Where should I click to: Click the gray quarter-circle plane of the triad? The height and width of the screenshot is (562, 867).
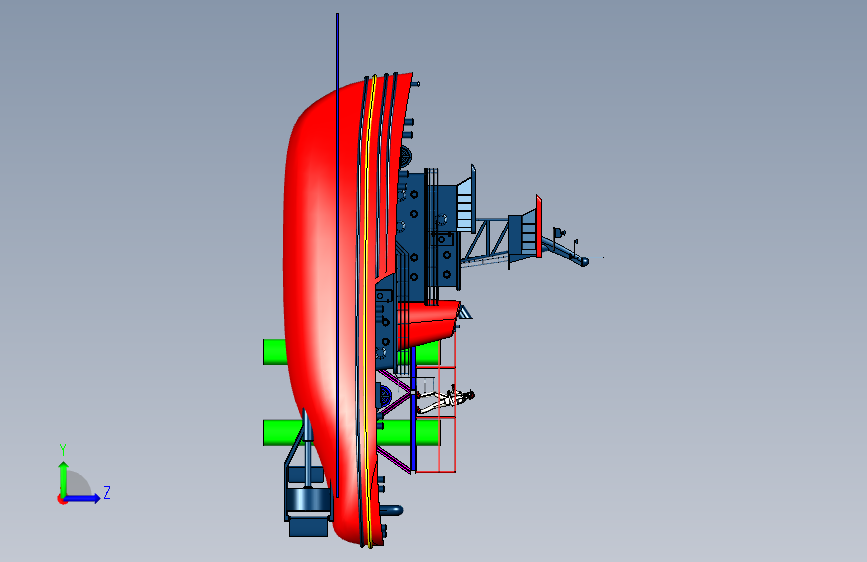pos(78,485)
